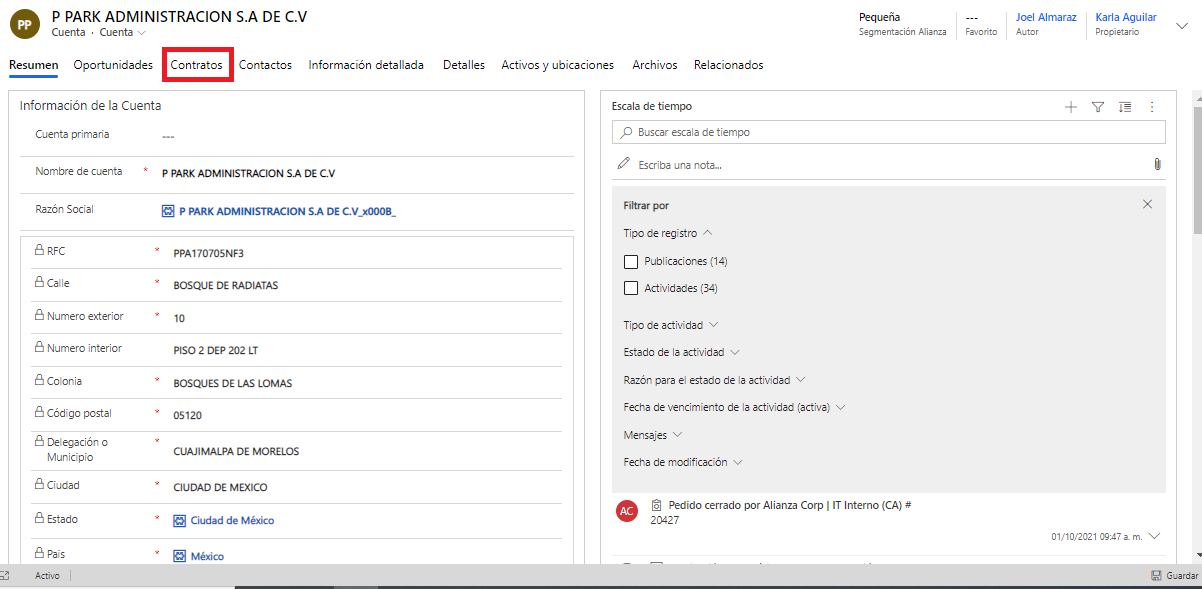Expand the header details chevron
This screenshot has width=1202, height=589.
click(1182, 25)
